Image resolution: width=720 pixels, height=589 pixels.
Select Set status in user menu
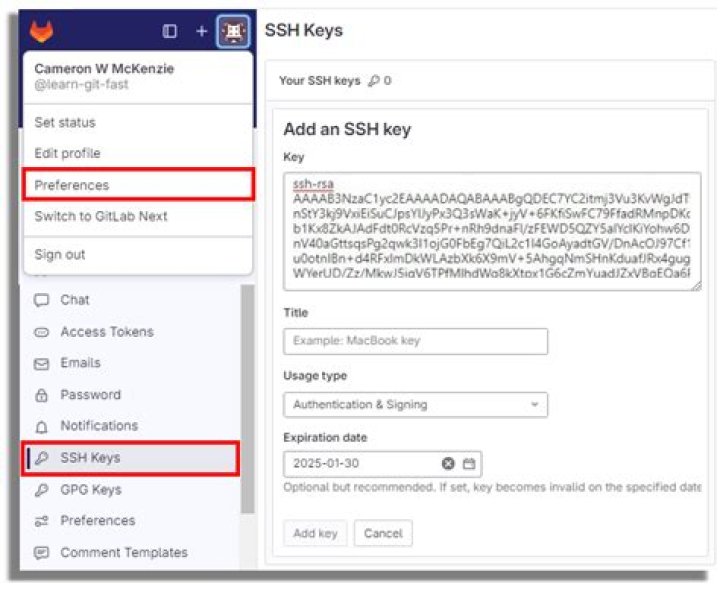(x=138, y=123)
